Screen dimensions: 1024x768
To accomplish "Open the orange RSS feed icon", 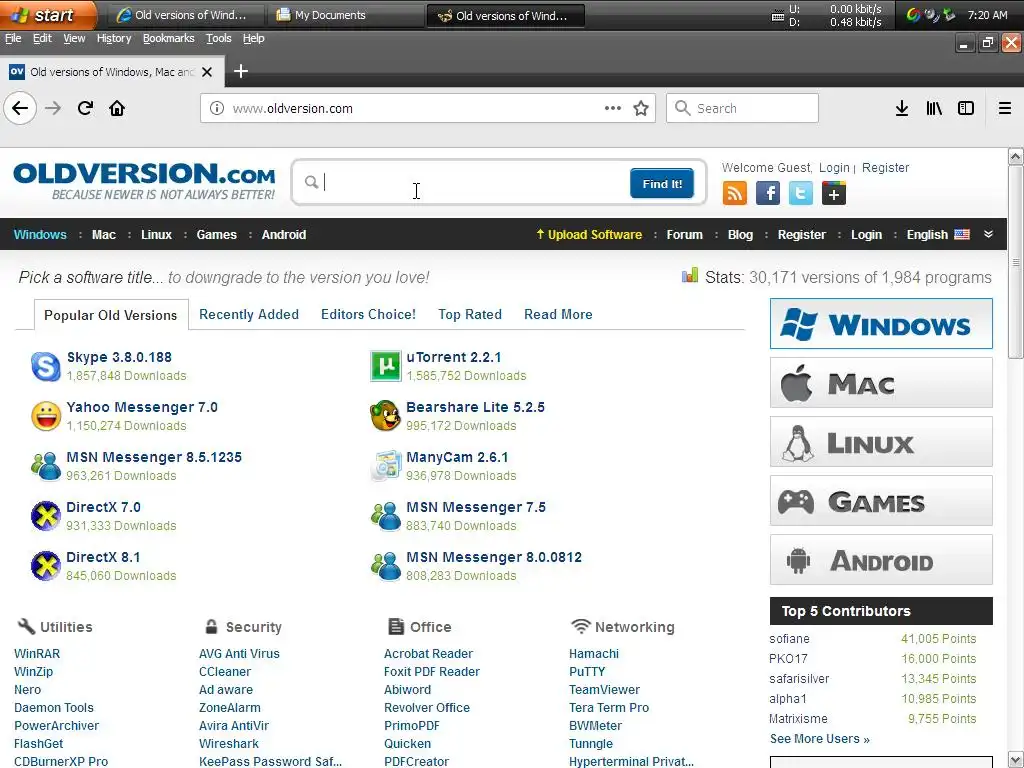I will pyautogui.click(x=735, y=193).
